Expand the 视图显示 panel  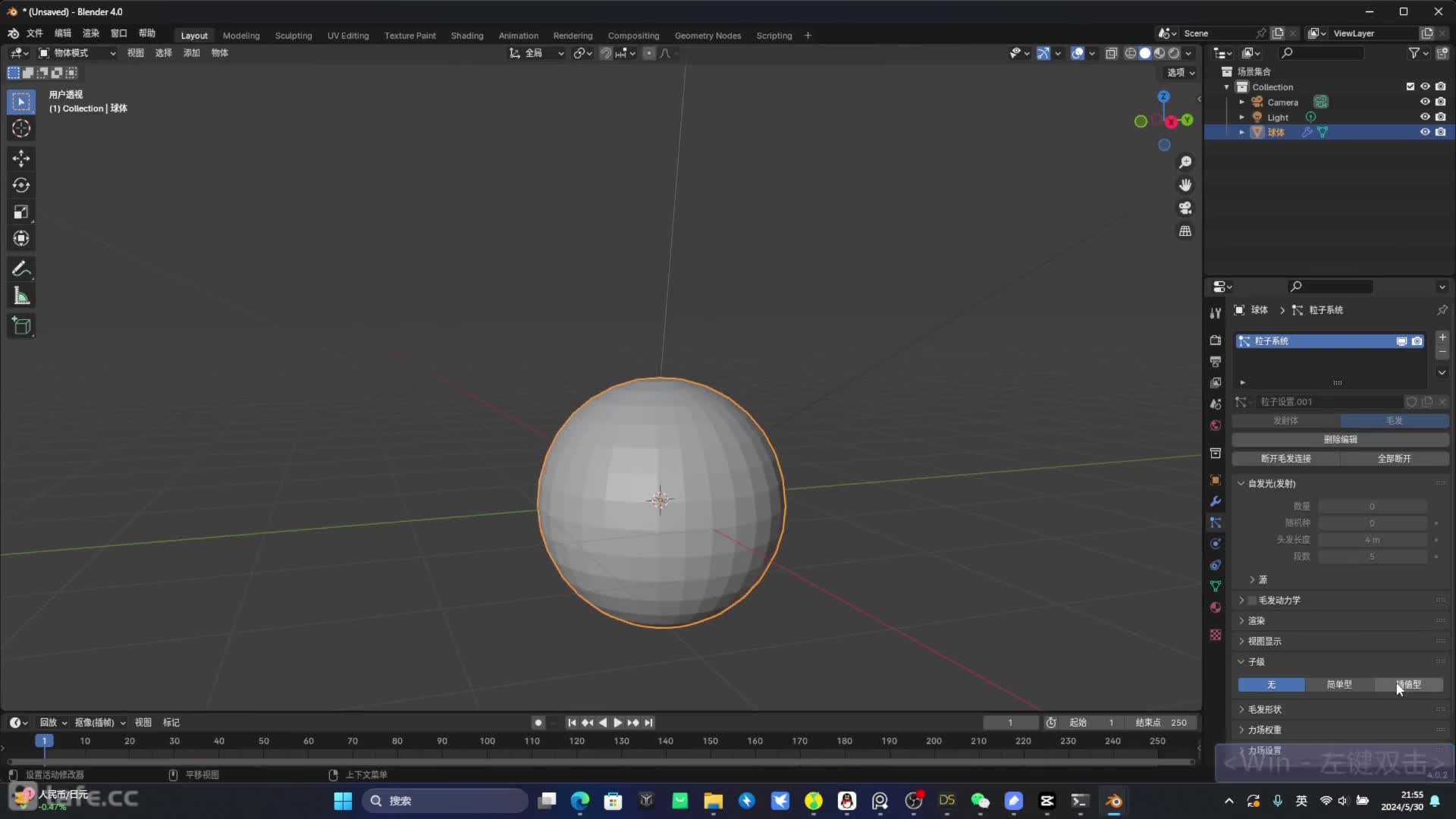1264,641
